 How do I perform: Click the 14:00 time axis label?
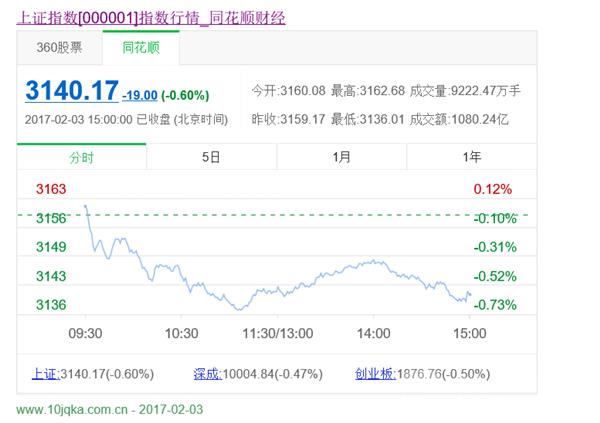[374, 333]
